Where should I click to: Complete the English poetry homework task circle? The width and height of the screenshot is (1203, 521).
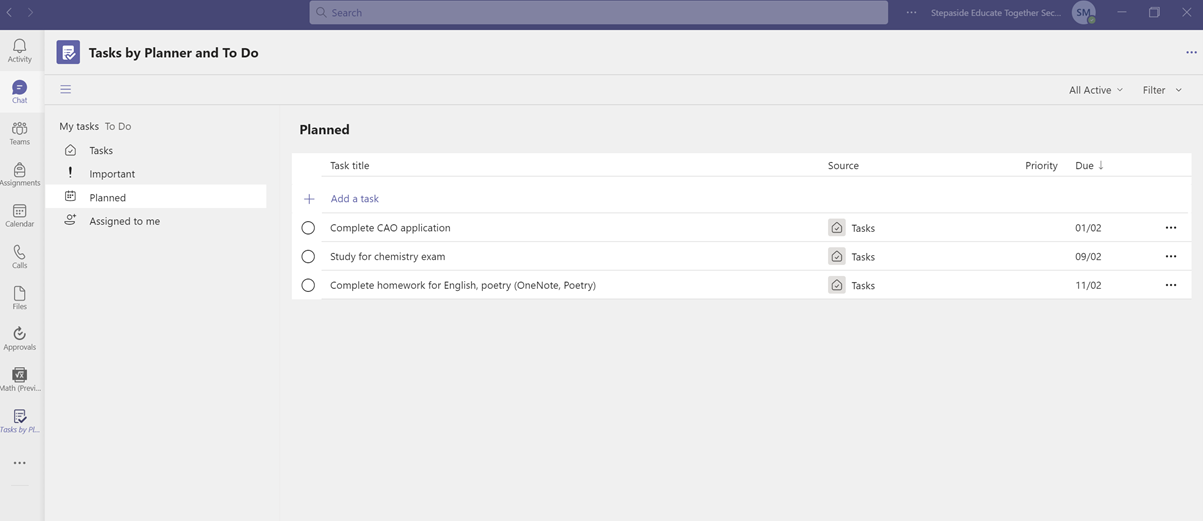click(308, 285)
